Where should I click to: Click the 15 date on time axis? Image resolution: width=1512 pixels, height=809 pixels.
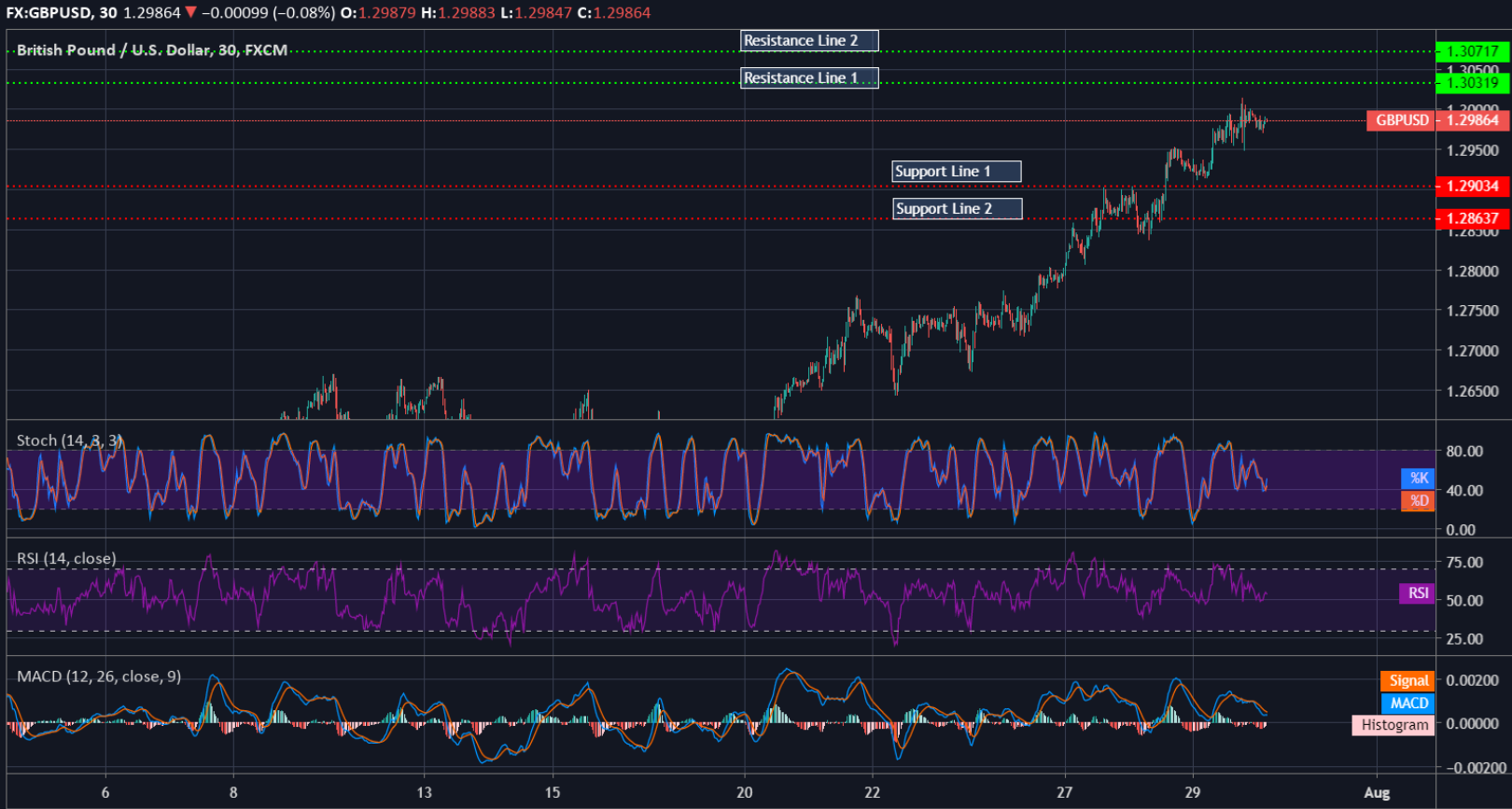(553, 792)
